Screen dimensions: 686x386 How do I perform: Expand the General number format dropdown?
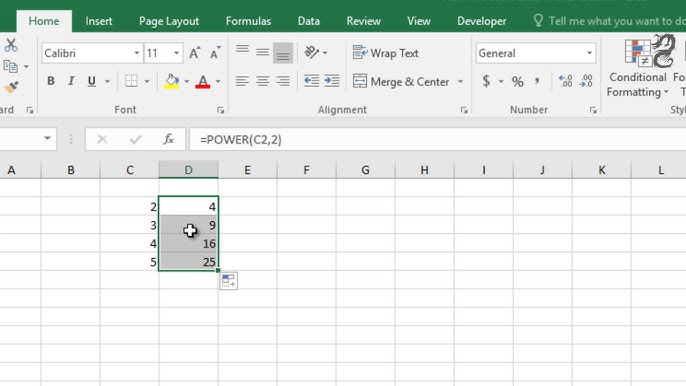589,53
